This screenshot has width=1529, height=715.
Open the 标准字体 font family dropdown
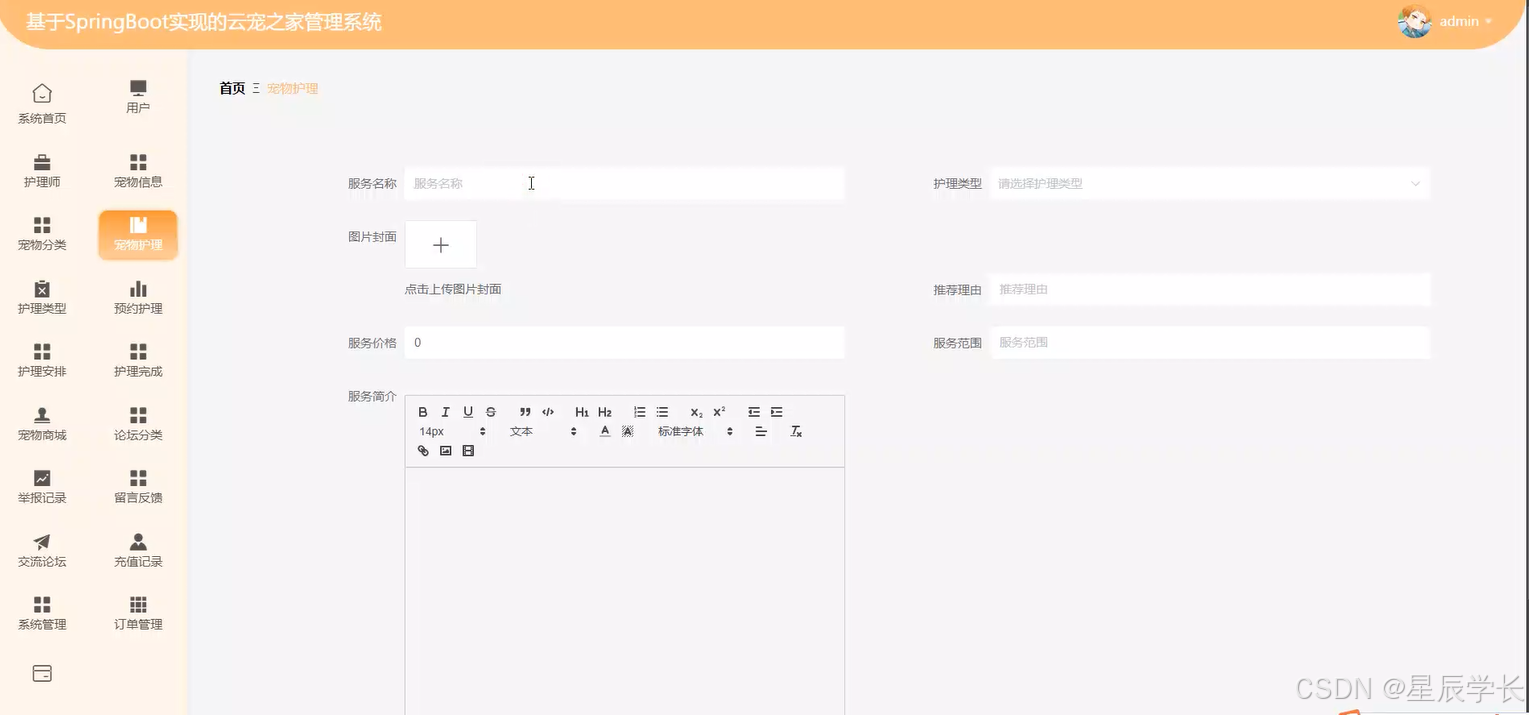coord(695,431)
